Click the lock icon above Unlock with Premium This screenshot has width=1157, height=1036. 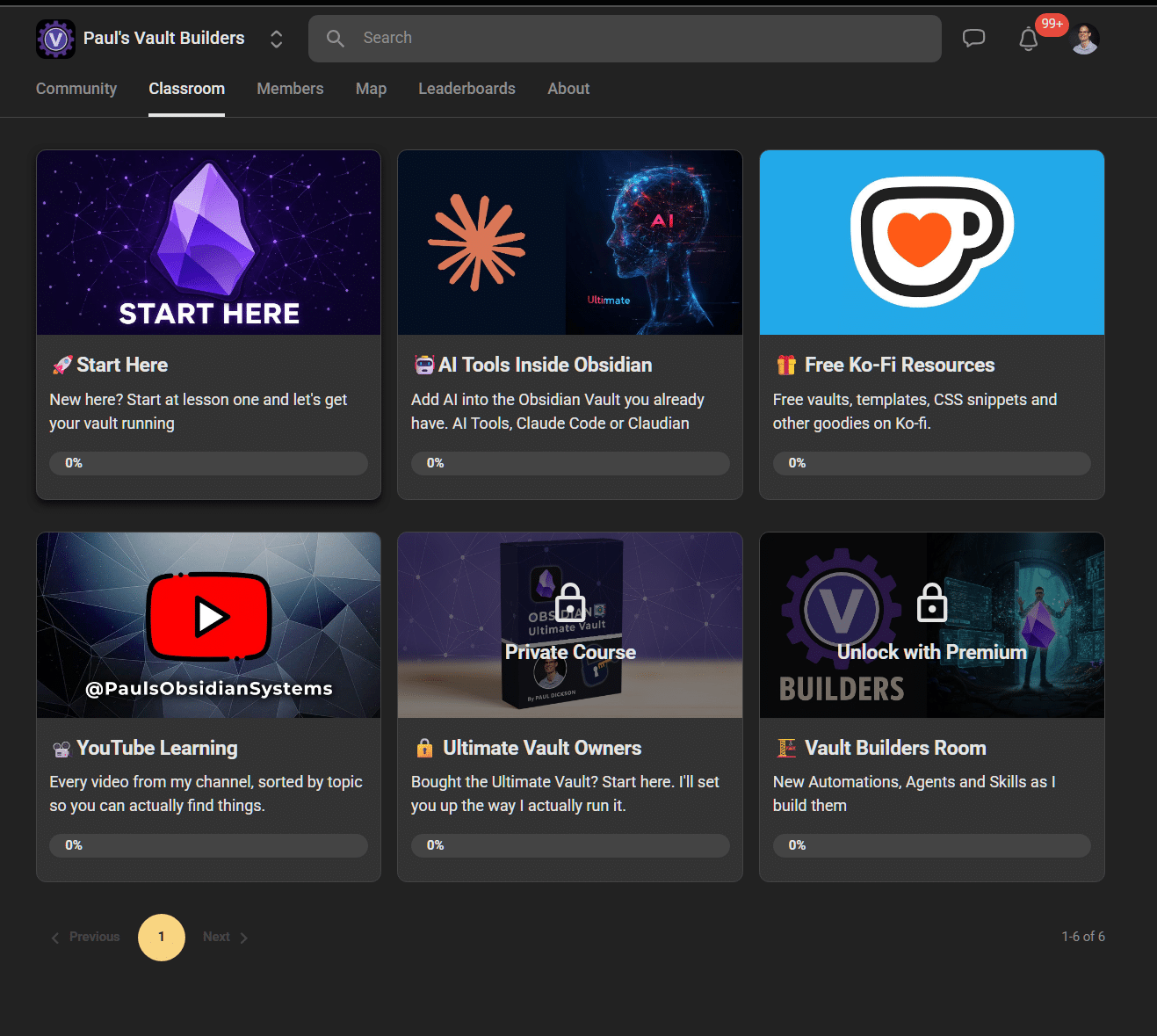tap(932, 603)
